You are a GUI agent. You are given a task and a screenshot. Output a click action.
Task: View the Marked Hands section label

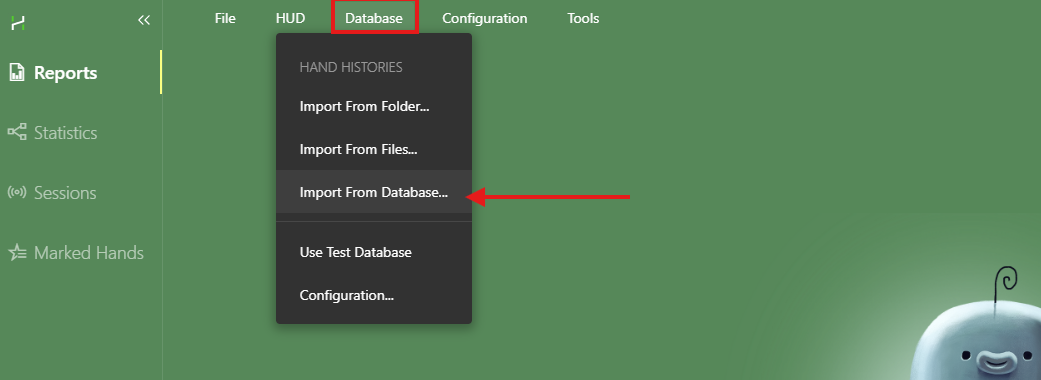coord(89,252)
